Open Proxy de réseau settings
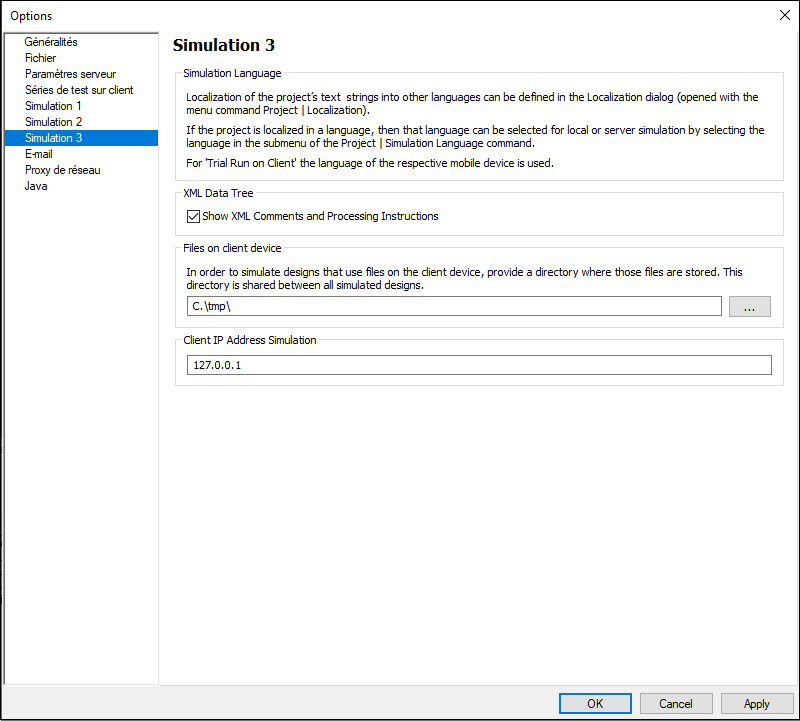 click(62, 170)
